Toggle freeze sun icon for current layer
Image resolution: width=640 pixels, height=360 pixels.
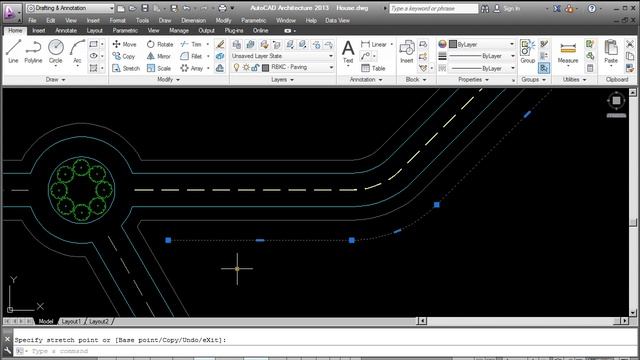[x=246, y=67]
